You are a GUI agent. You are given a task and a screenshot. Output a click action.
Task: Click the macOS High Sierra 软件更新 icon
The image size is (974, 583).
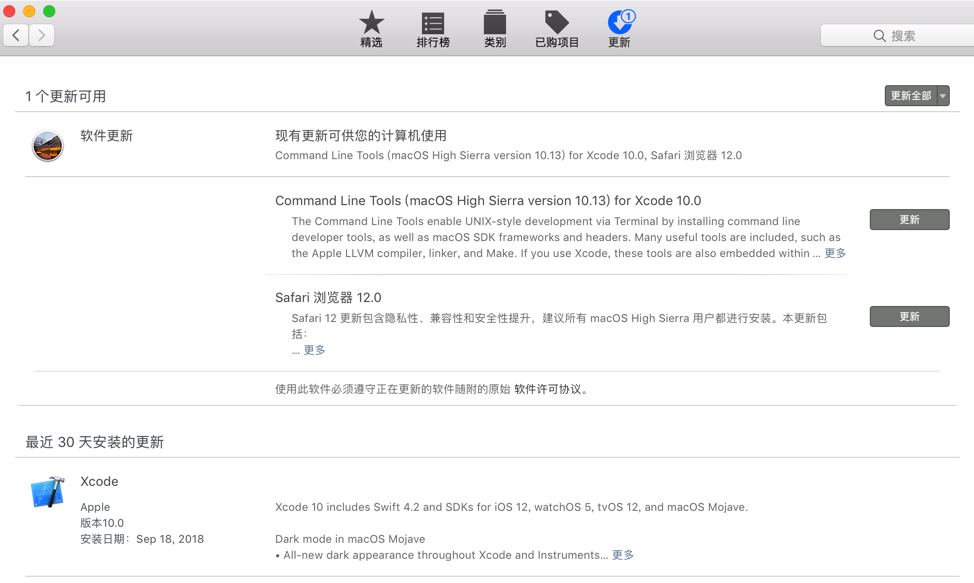point(47,145)
